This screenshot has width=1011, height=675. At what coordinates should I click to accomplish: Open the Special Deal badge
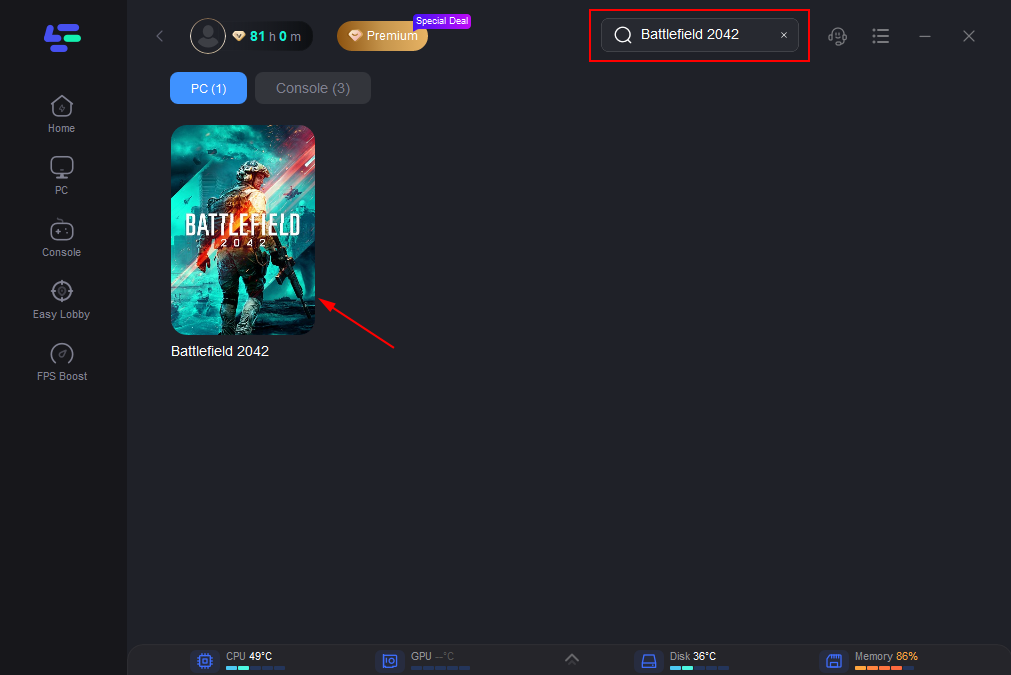click(442, 21)
